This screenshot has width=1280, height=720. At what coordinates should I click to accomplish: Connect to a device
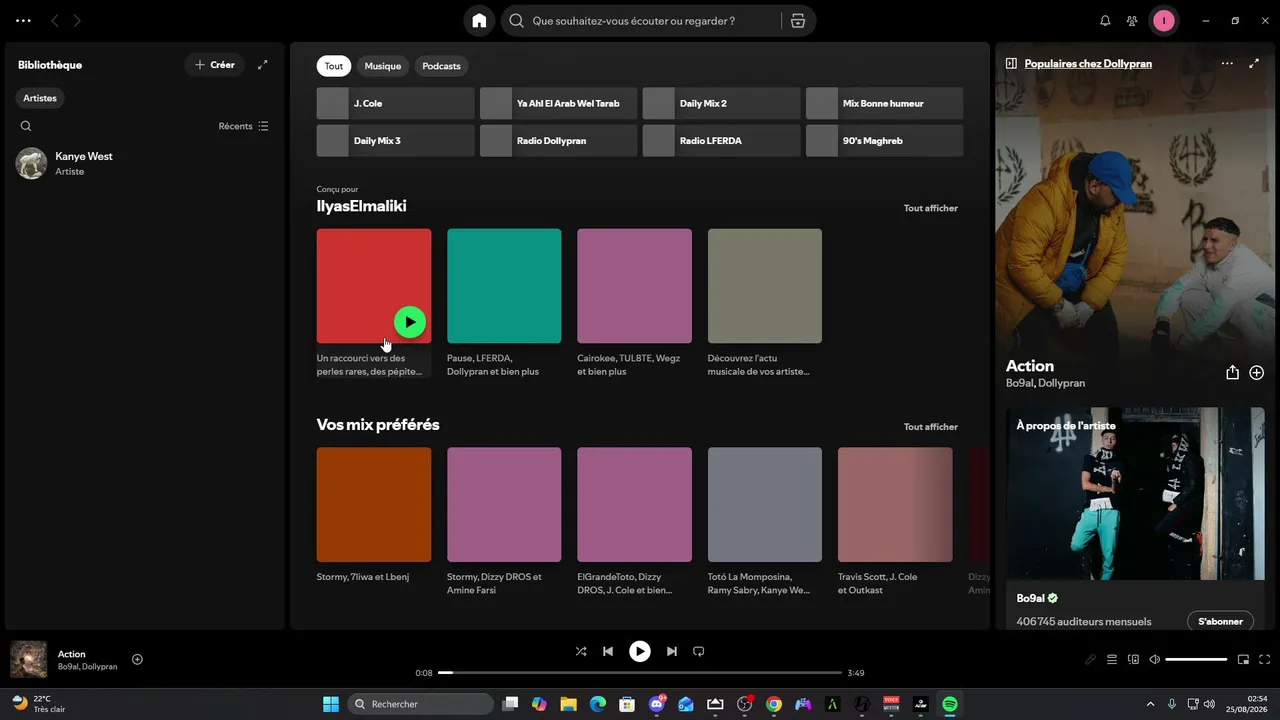click(1133, 659)
